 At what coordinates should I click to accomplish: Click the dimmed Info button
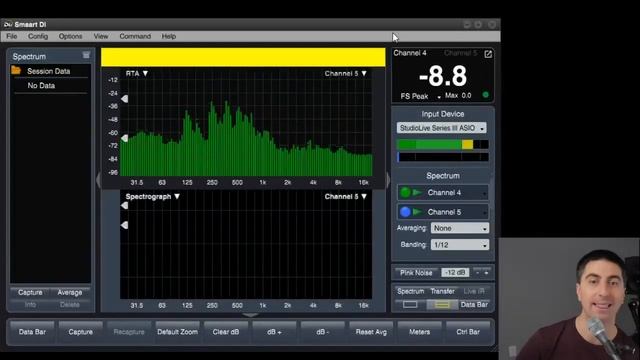[x=30, y=304]
